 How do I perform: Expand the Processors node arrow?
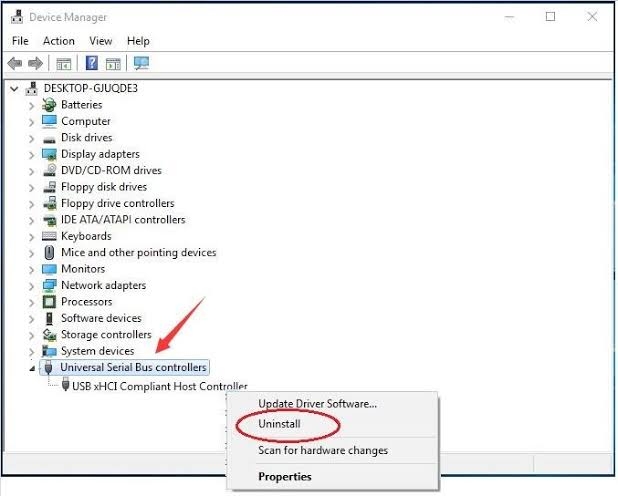point(32,303)
